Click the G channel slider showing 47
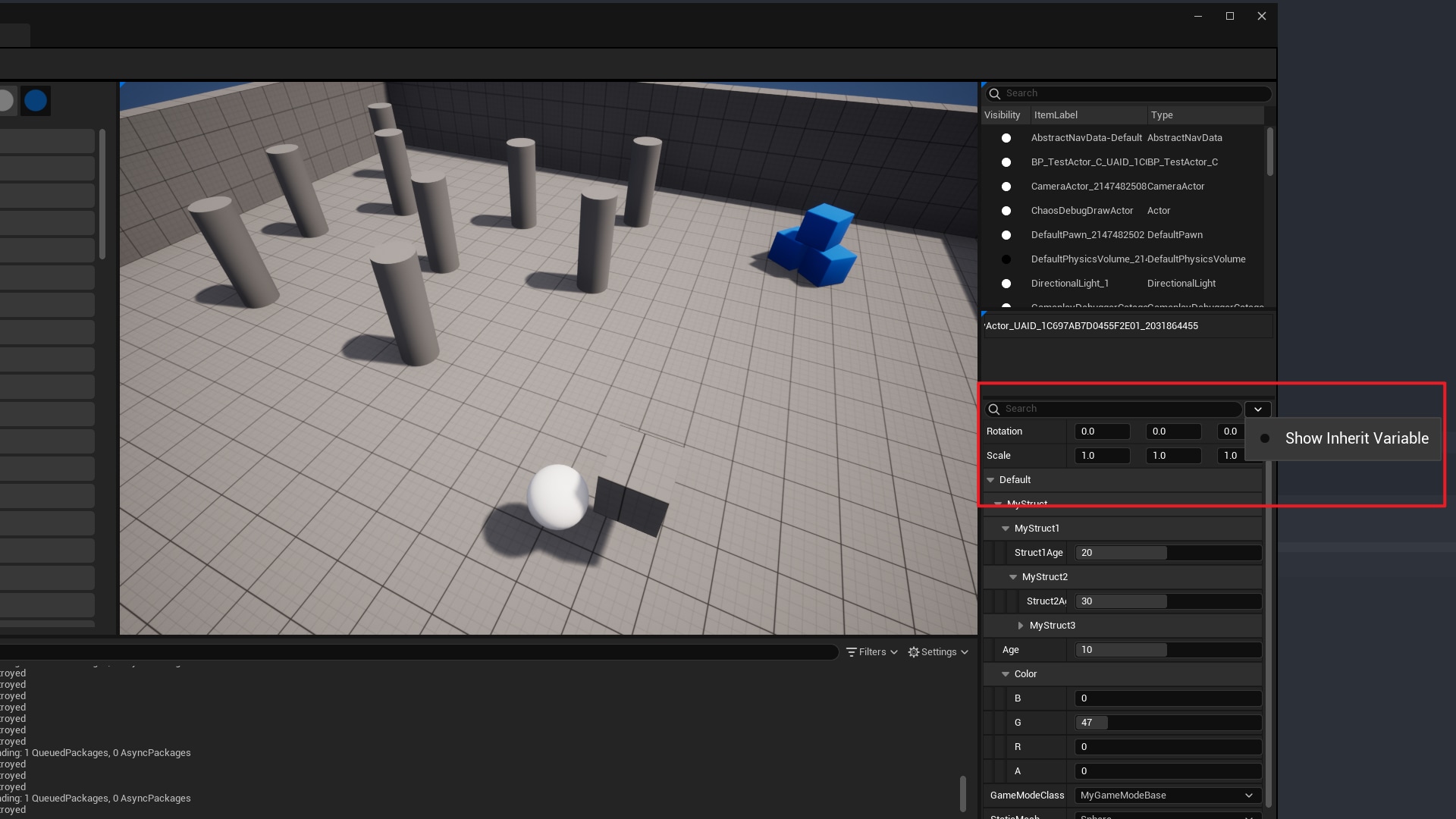Screen dimensions: 1456x819 [1091, 723]
